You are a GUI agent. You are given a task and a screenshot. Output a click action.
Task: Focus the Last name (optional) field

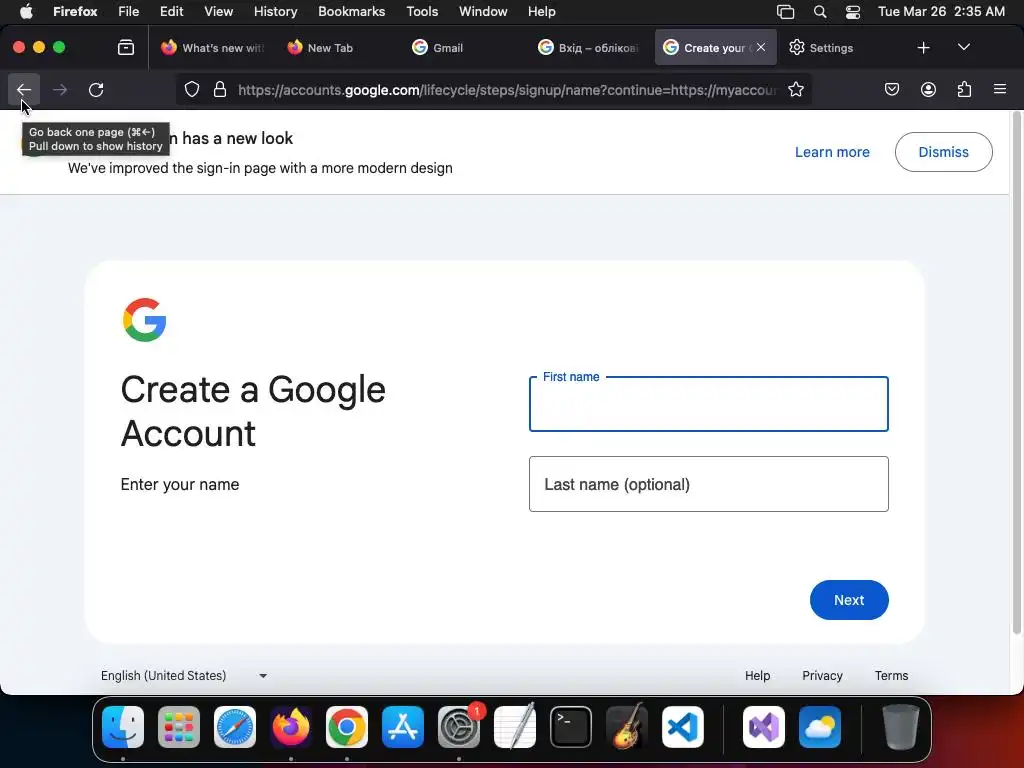[709, 484]
